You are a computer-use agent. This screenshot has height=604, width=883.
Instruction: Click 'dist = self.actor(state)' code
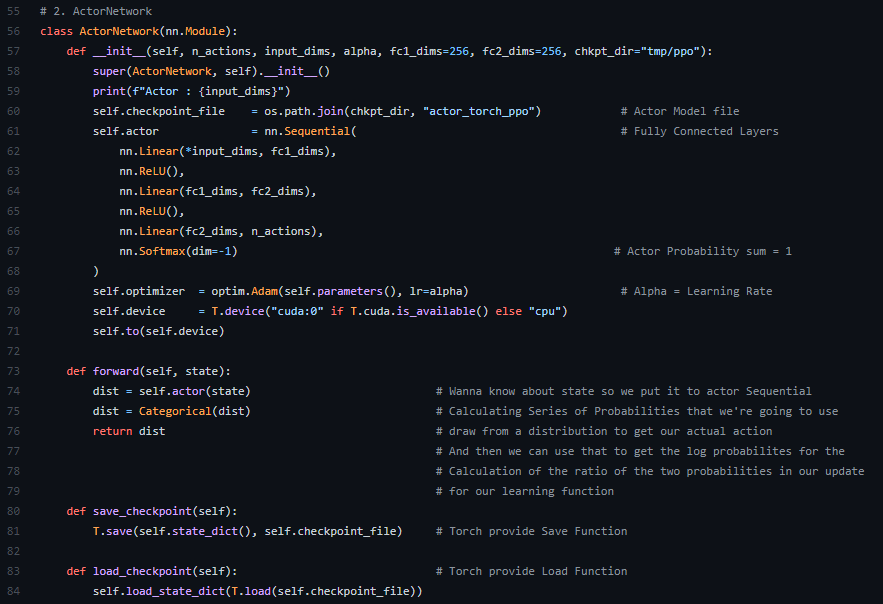[x=172, y=391]
